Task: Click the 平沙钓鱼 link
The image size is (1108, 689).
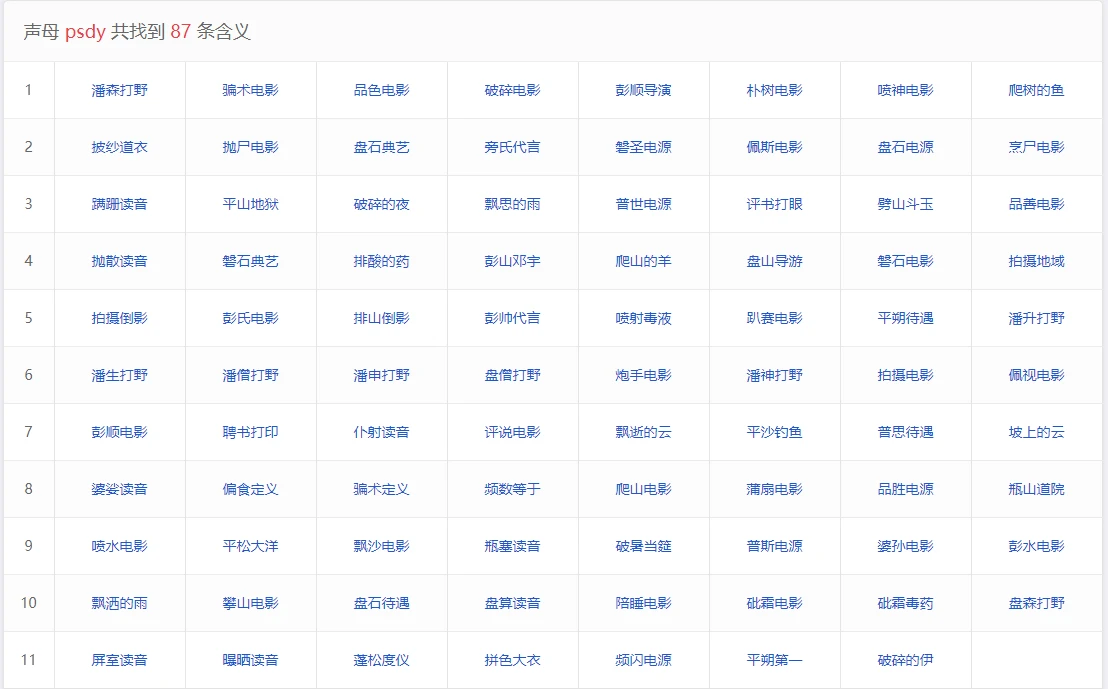Action: [774, 432]
